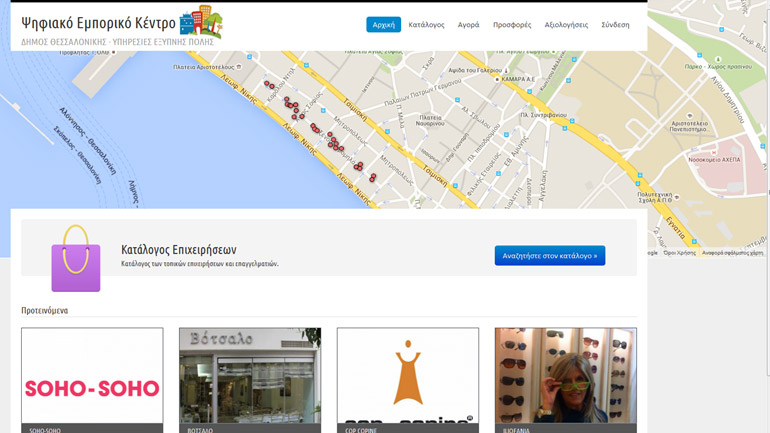
Task: Click the purple shopping bag icon
Action: click(76, 258)
